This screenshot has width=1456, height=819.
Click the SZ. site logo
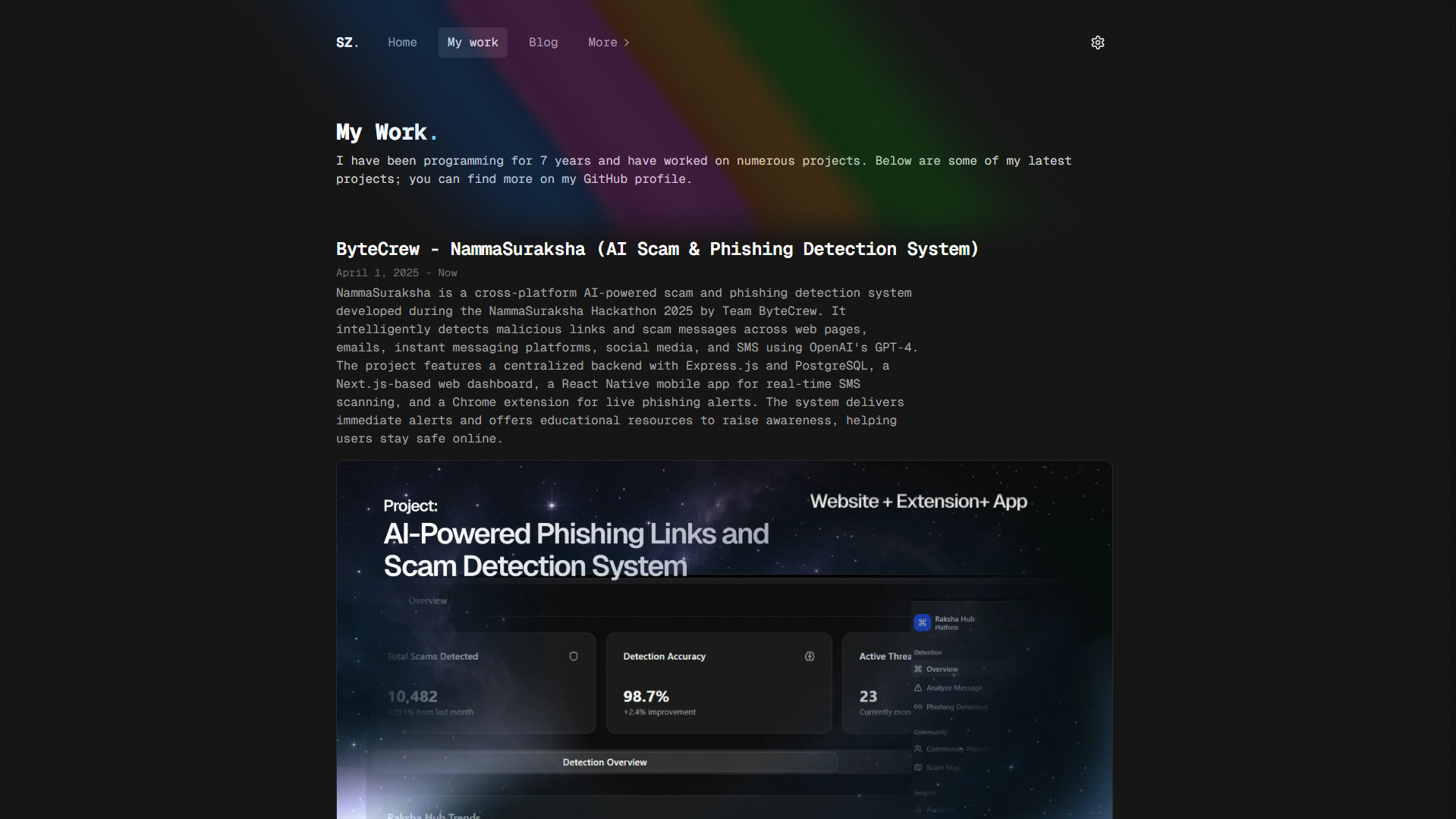[347, 43]
